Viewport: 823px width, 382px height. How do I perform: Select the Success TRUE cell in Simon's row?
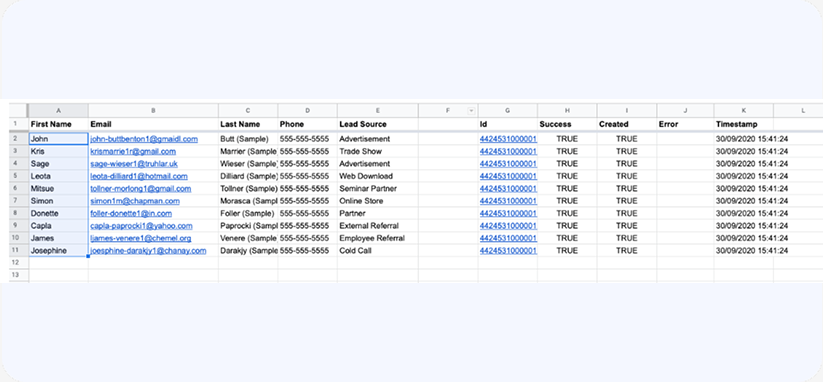[567, 201]
